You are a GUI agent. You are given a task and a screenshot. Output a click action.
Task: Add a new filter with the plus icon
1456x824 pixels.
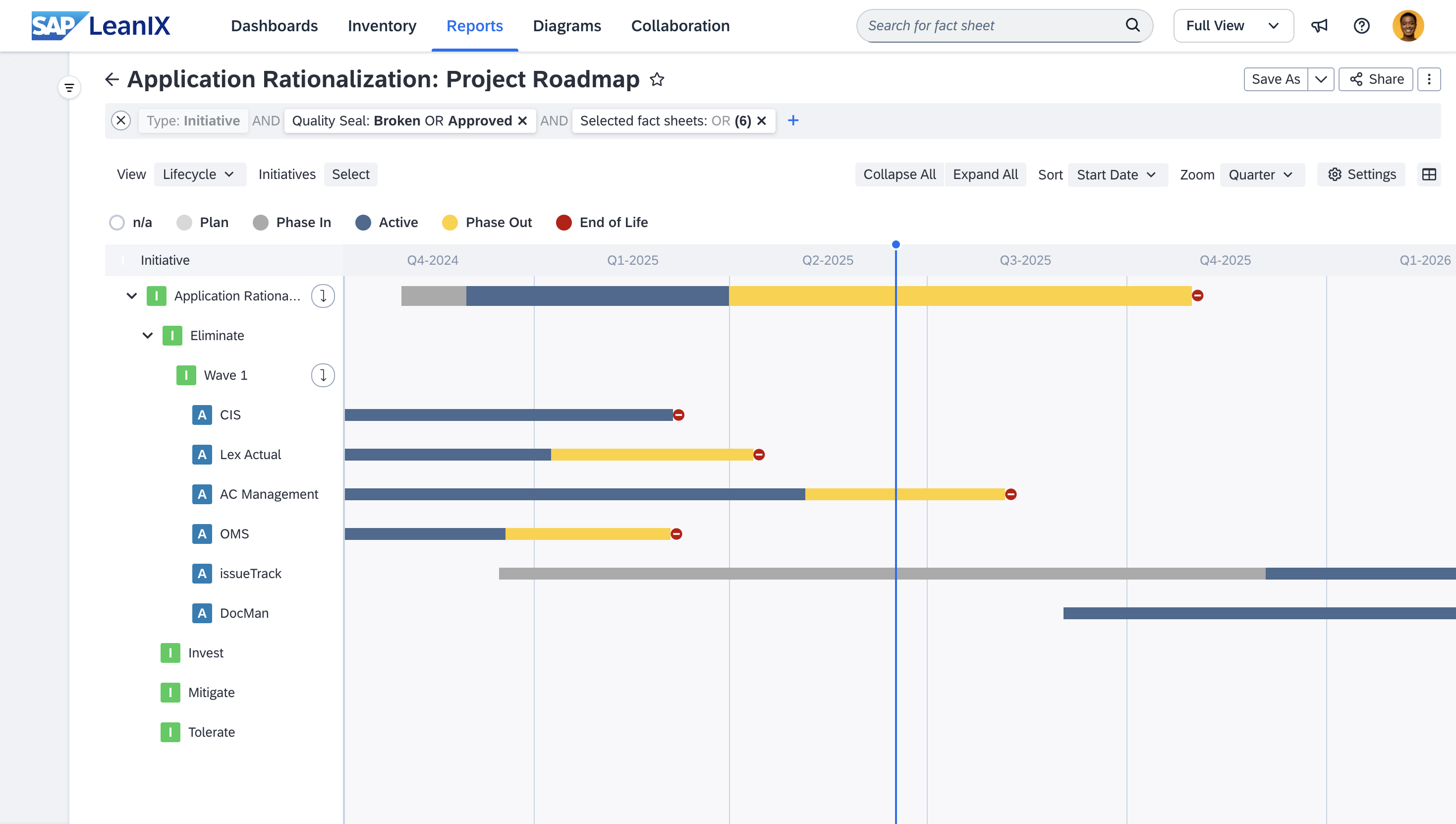[x=793, y=120]
